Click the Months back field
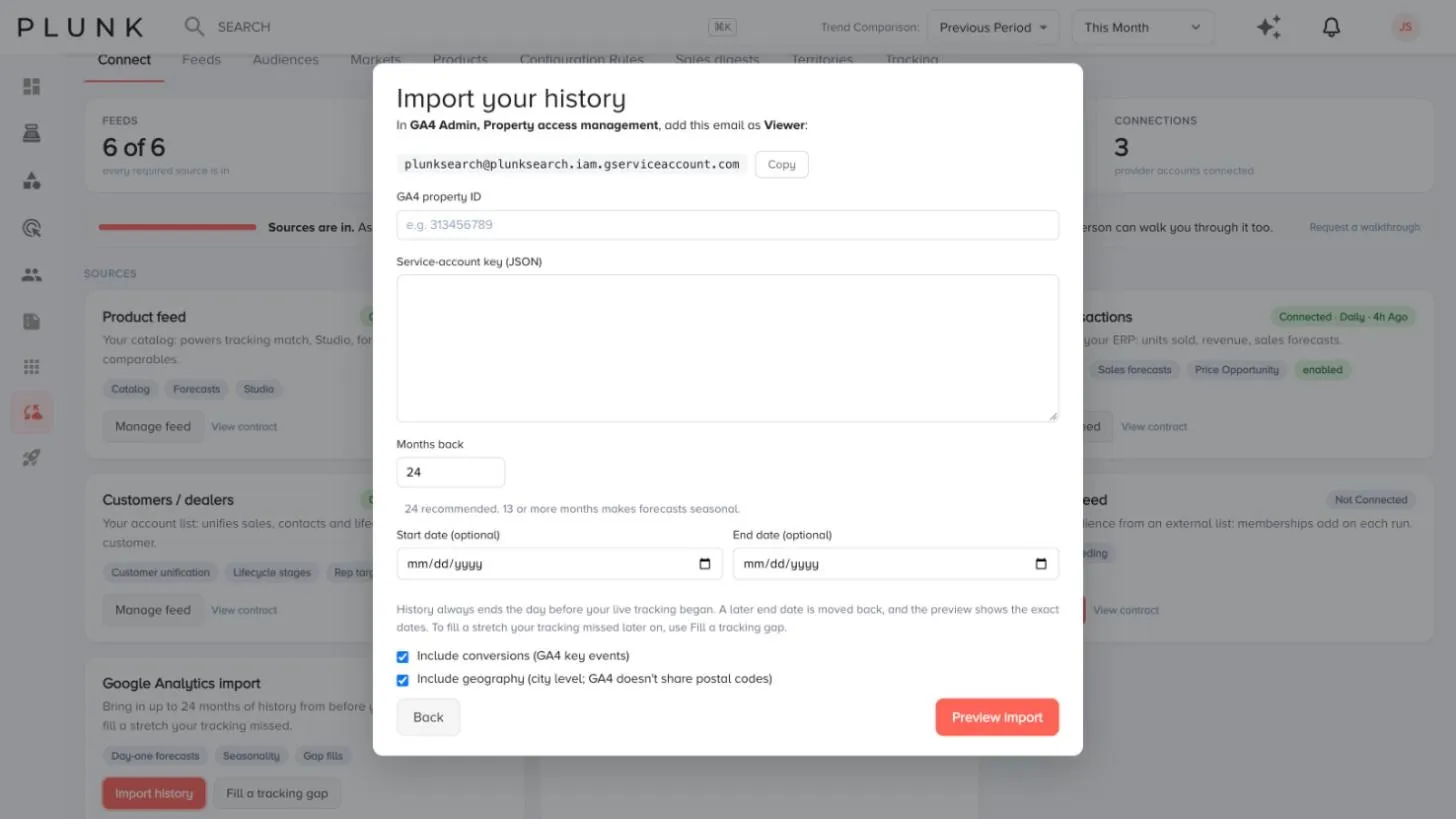This screenshot has width=1456, height=819. (x=451, y=472)
